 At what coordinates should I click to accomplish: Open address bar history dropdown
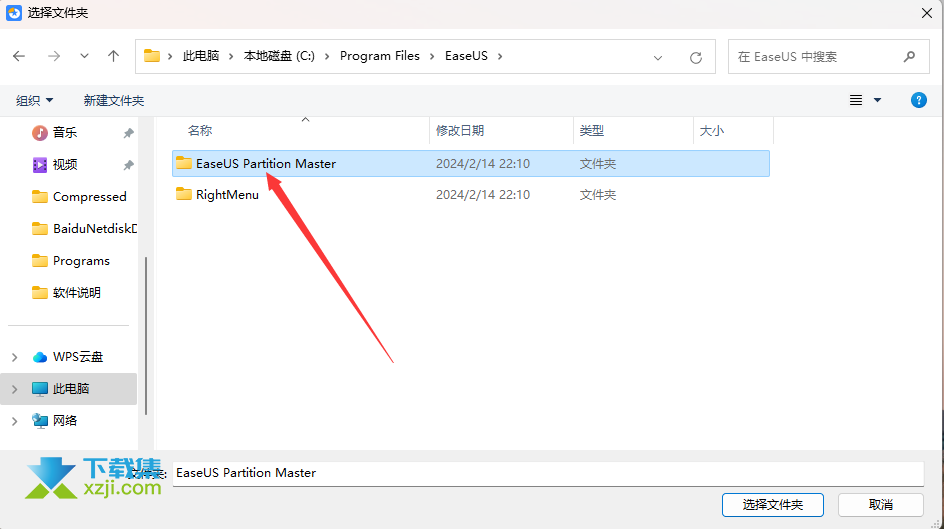click(658, 58)
